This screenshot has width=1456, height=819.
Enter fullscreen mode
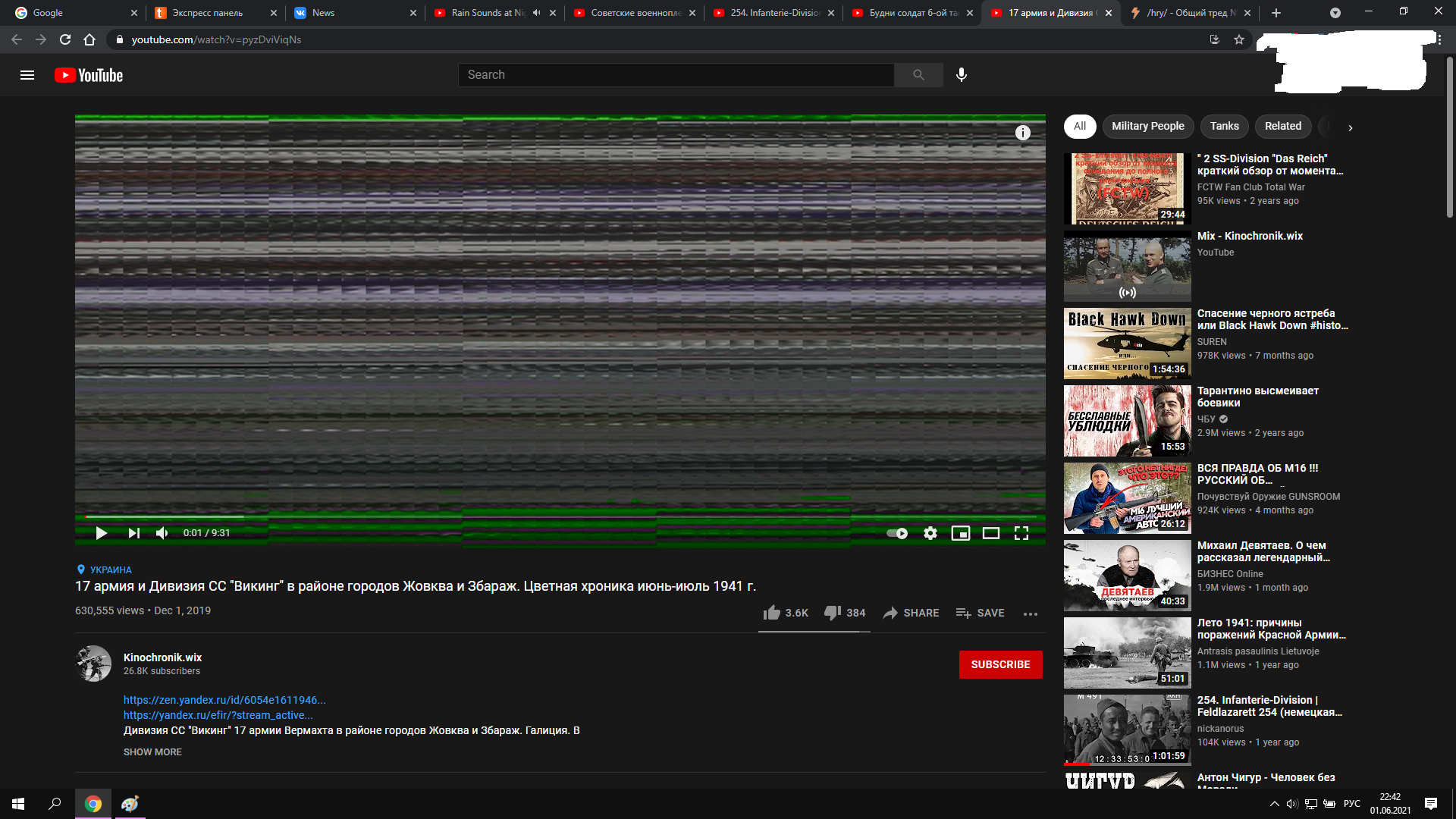tap(1021, 533)
